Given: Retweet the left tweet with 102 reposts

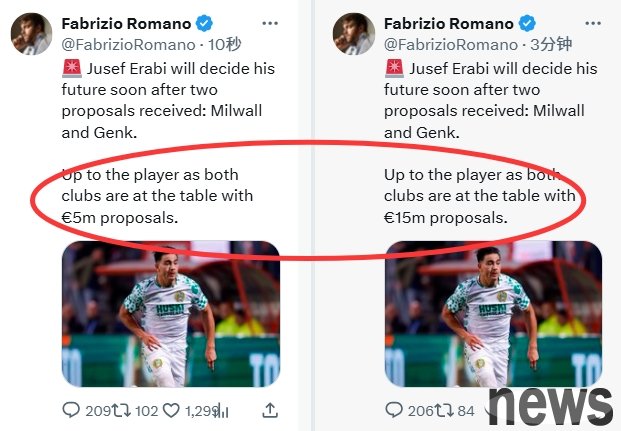Looking at the screenshot, I should pyautogui.click(x=123, y=410).
